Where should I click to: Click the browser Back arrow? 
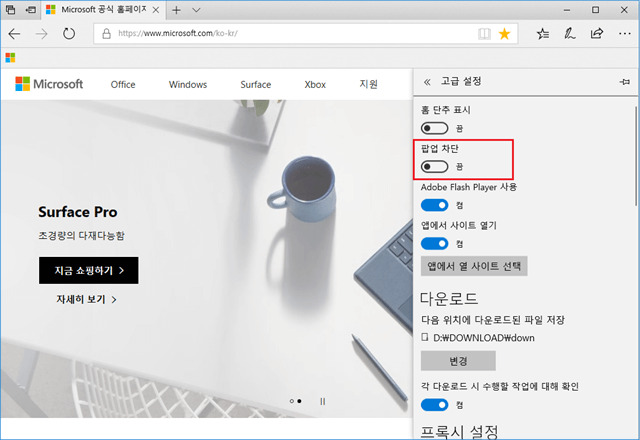[x=16, y=34]
